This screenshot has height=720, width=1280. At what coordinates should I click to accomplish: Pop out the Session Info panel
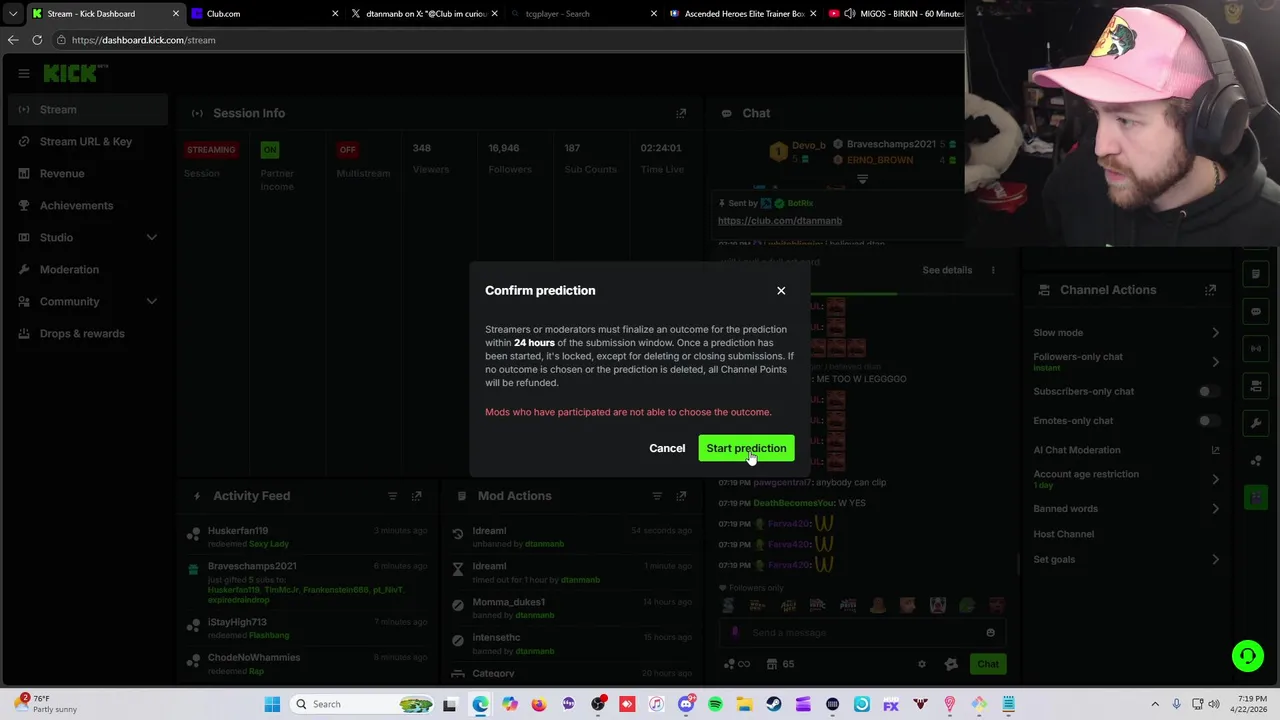click(x=681, y=113)
